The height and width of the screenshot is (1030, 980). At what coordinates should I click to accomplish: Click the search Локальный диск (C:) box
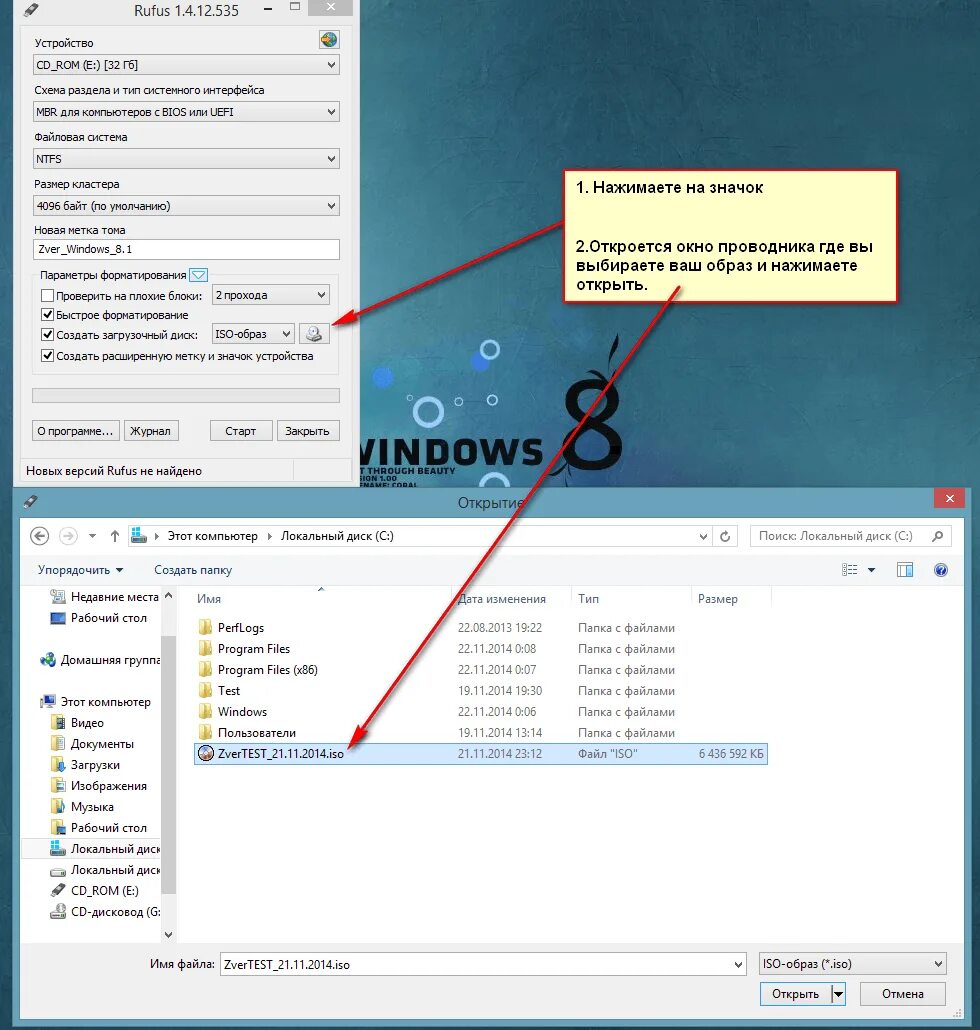(x=851, y=536)
